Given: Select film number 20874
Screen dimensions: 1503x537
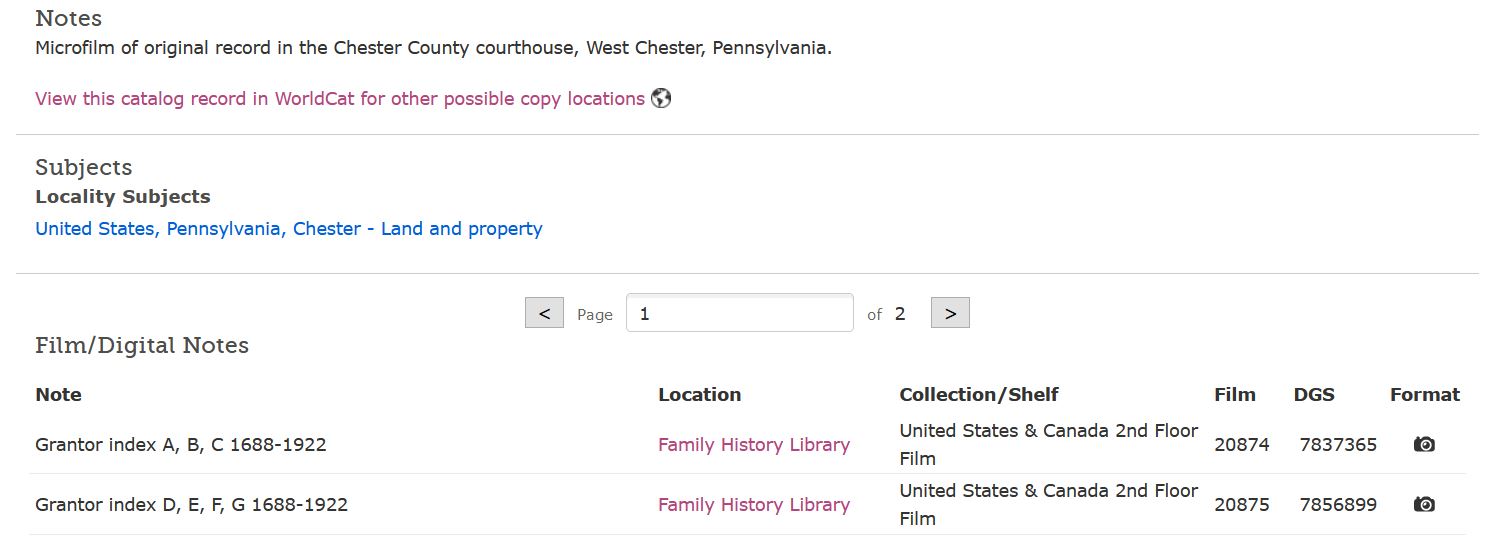Looking at the screenshot, I should [x=1242, y=444].
